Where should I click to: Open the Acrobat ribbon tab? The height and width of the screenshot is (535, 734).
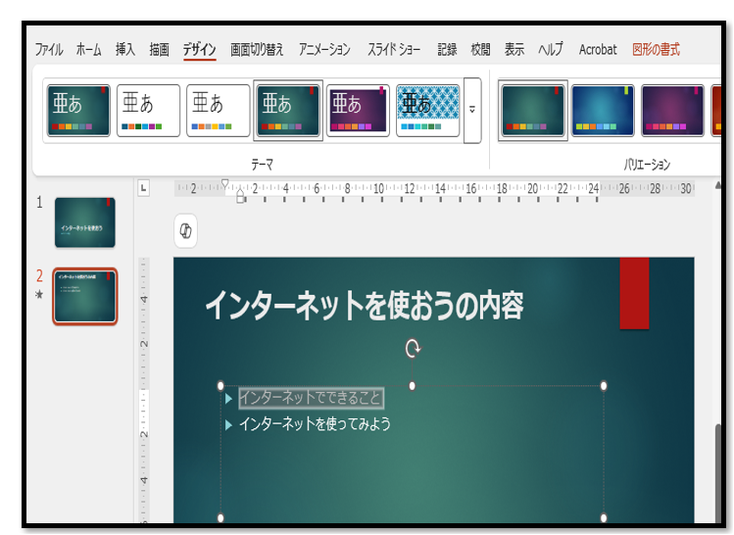[598, 49]
